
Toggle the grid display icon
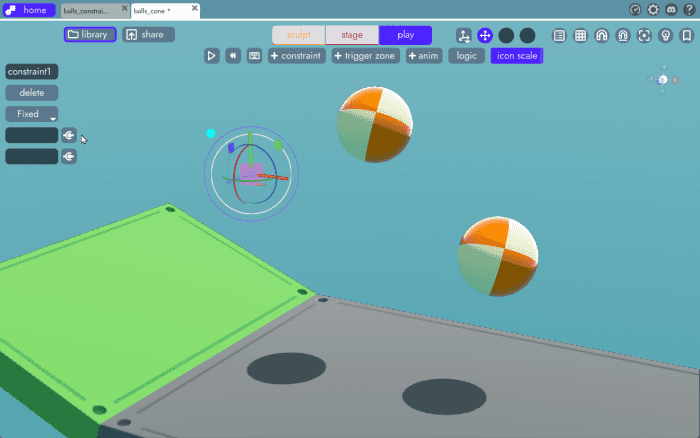click(x=580, y=35)
